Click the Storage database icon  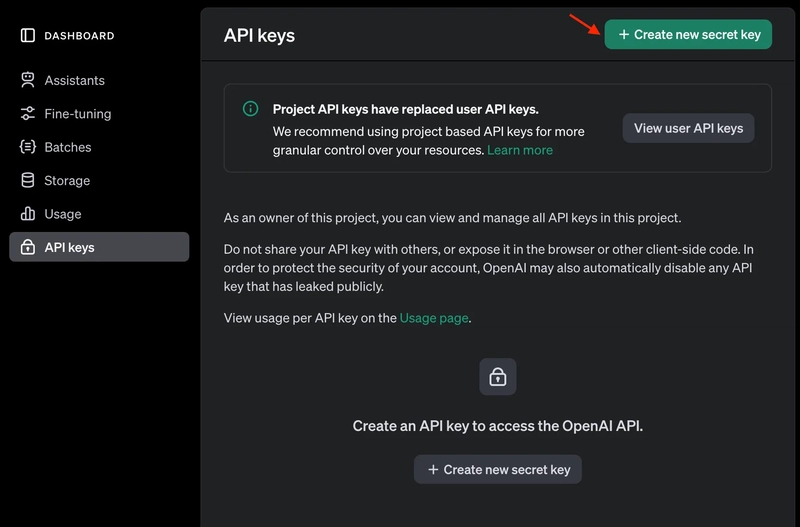click(28, 180)
